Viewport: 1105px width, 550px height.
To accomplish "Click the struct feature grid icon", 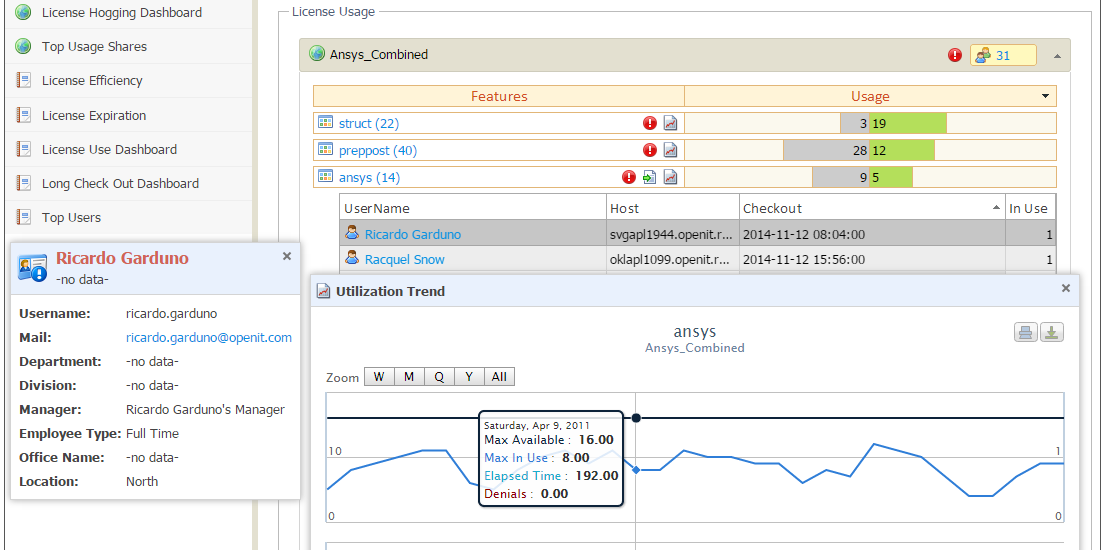I will [325, 123].
